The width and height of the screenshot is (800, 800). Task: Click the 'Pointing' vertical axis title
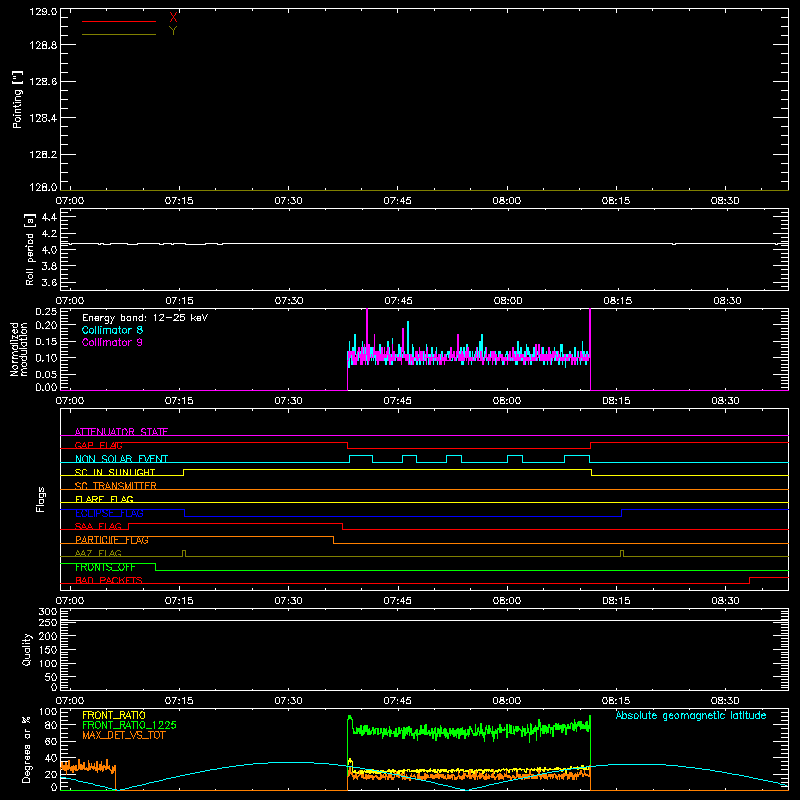[17, 100]
